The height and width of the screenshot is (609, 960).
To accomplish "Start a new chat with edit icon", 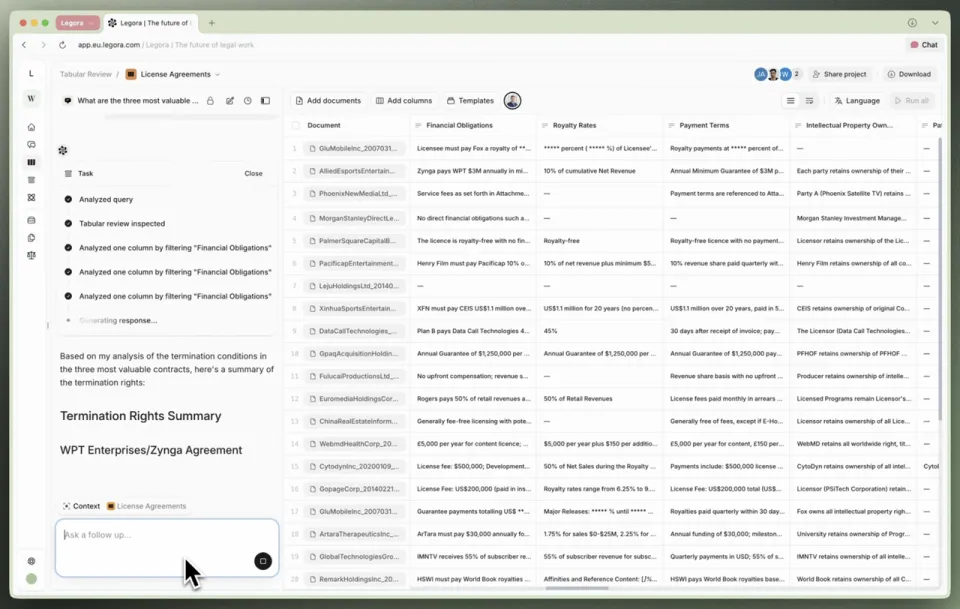I will coord(230,101).
